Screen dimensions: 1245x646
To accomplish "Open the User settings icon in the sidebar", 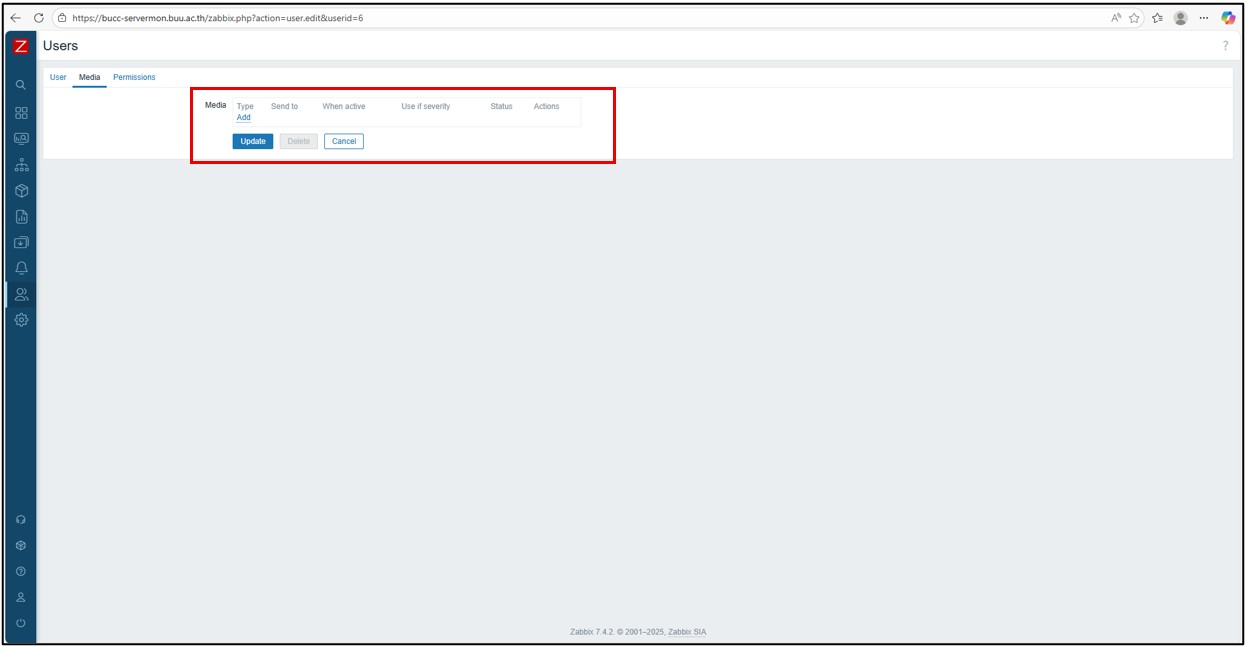I will tap(21, 597).
